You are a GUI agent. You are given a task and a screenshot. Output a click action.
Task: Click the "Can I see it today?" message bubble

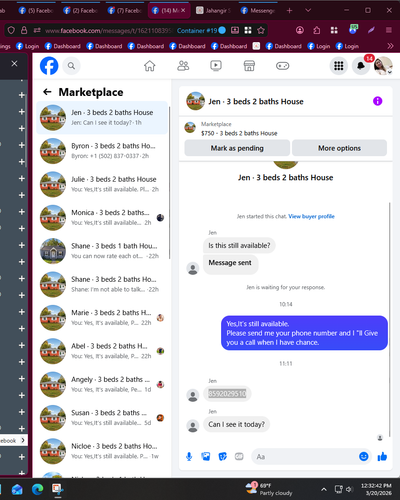(236, 424)
